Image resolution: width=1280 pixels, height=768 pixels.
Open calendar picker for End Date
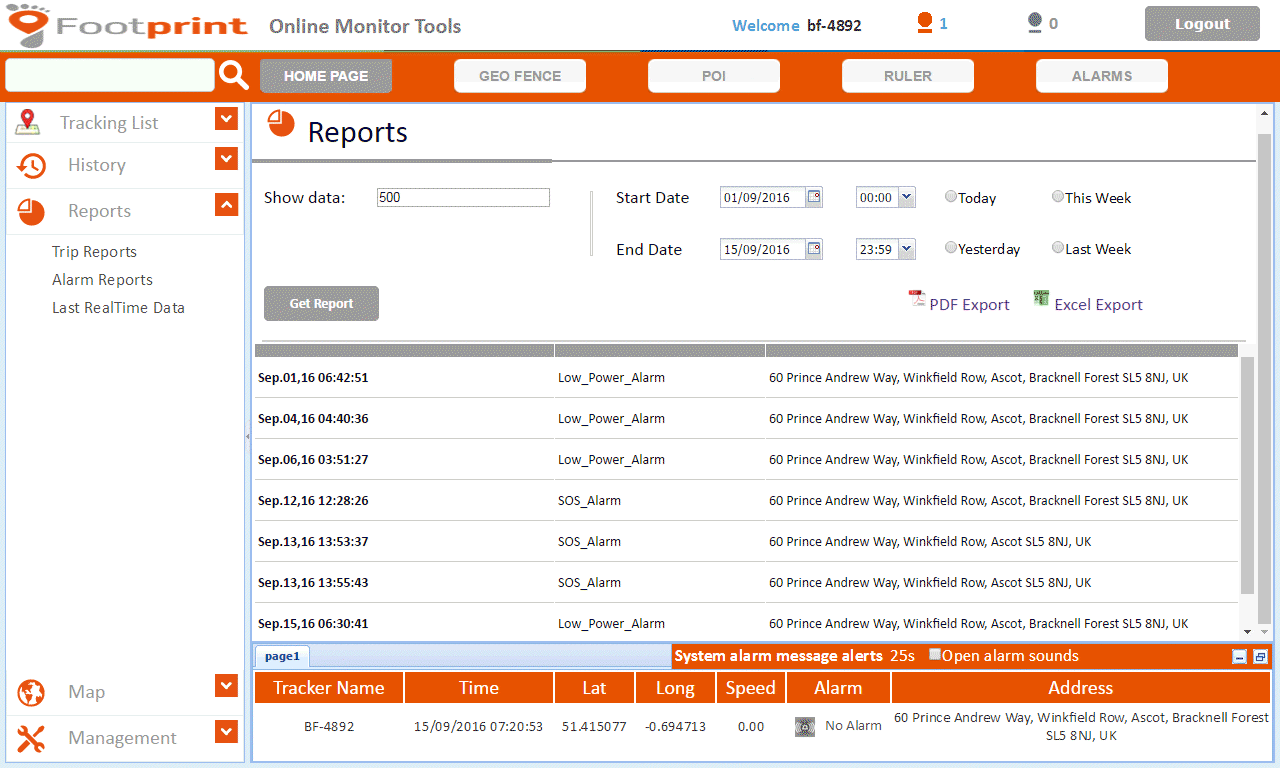click(x=814, y=249)
